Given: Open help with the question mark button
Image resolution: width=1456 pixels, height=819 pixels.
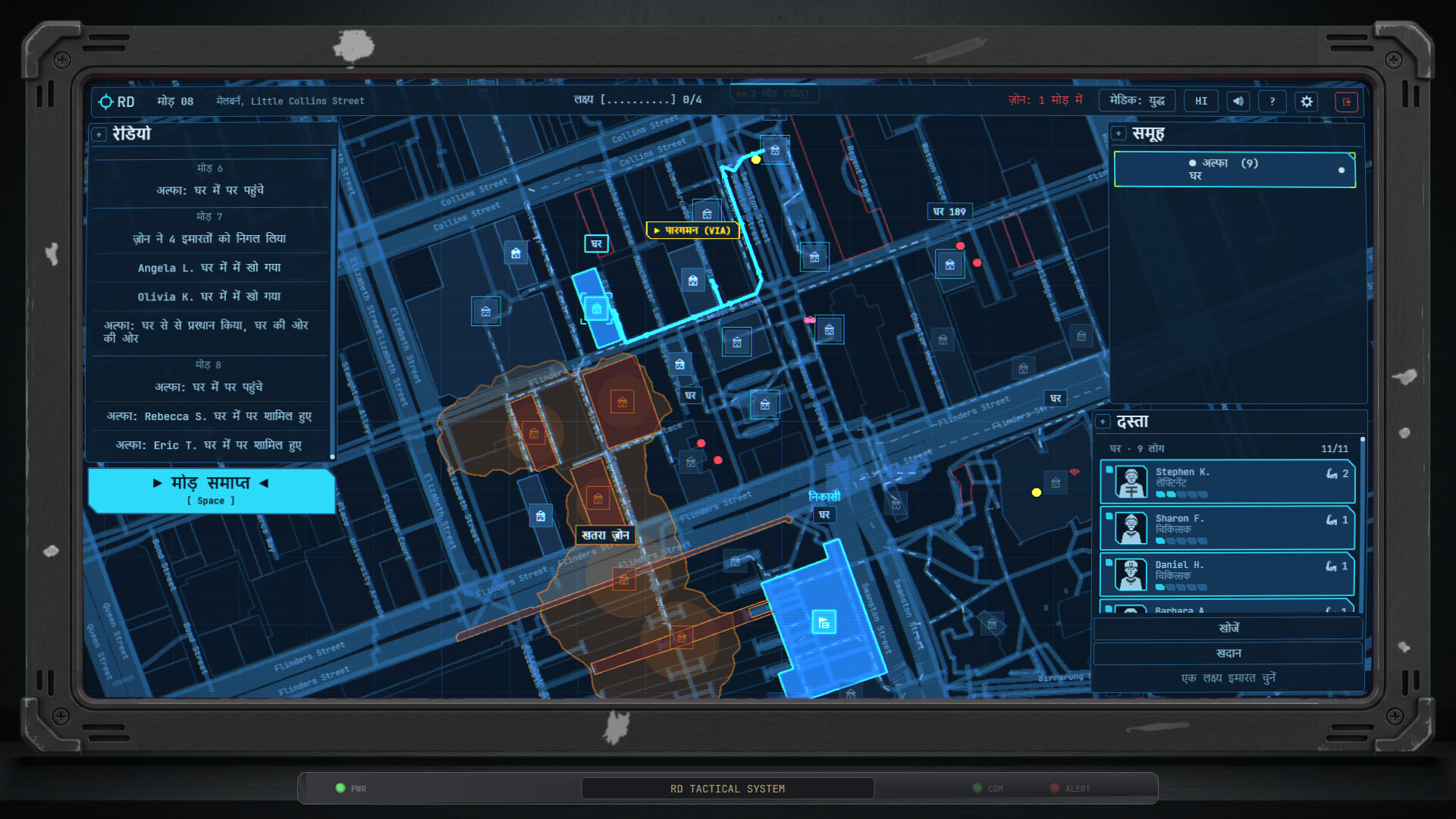Looking at the screenshot, I should [x=1272, y=102].
